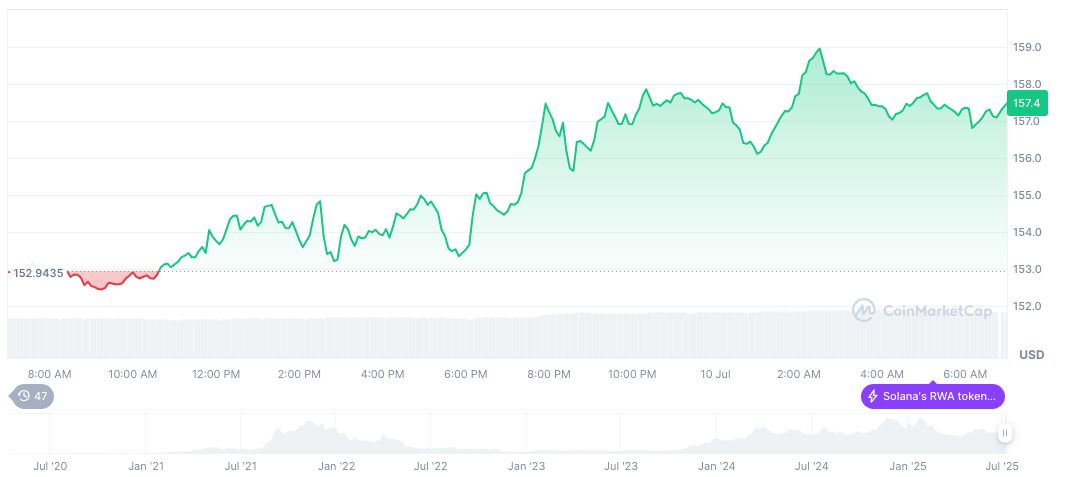Screen dimensions: 1072x477
Task: Click the 10 Jul date axis label
Action: point(715,374)
